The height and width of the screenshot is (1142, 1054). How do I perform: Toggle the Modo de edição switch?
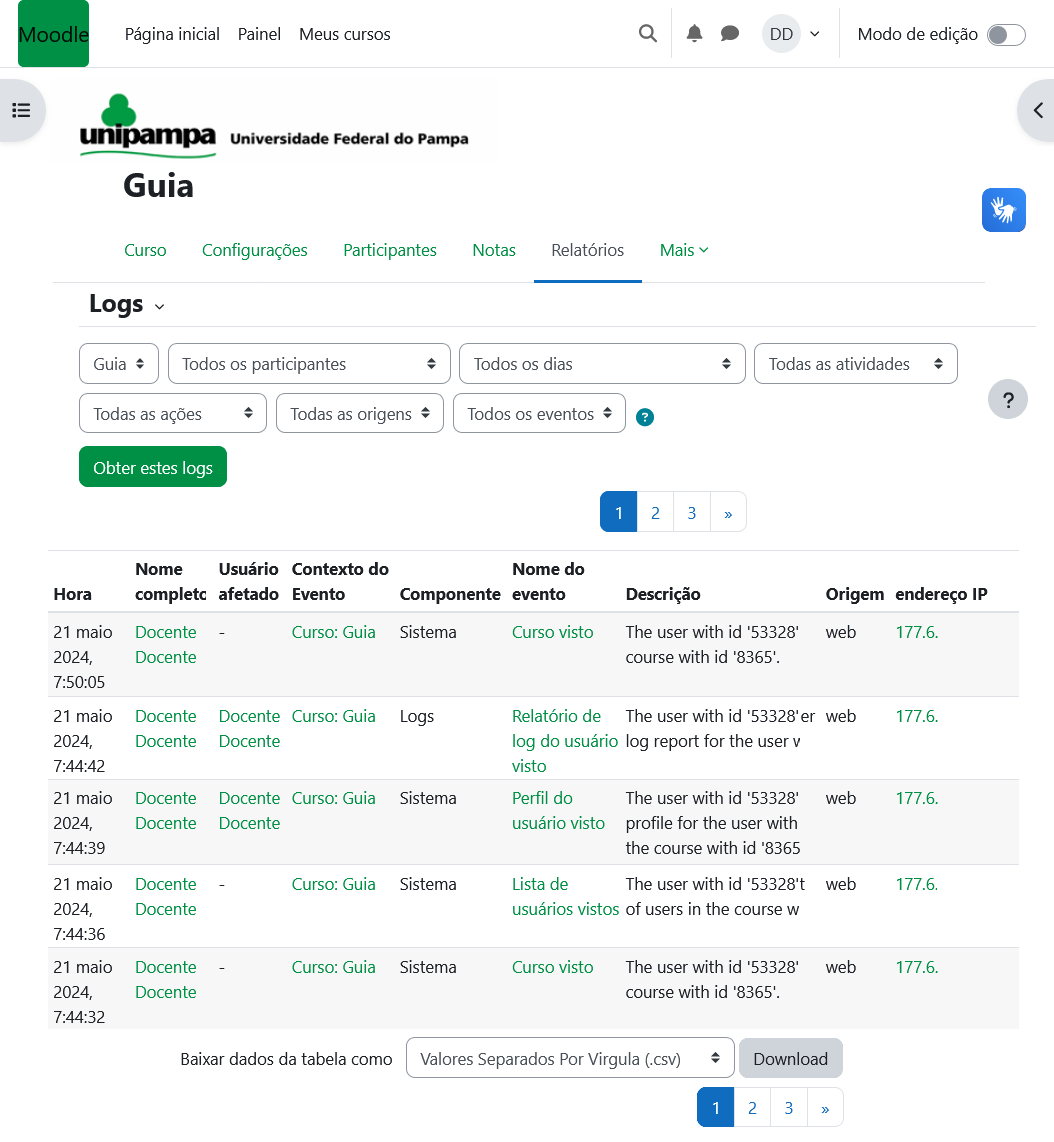[x=1005, y=35]
